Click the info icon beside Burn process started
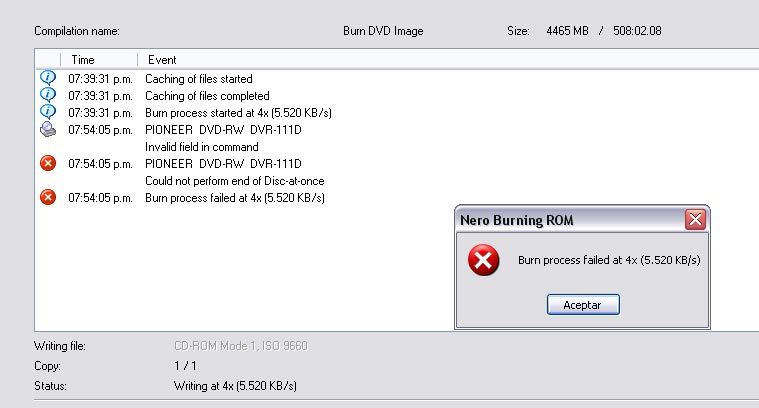The width and height of the screenshot is (759, 408). [x=47, y=111]
